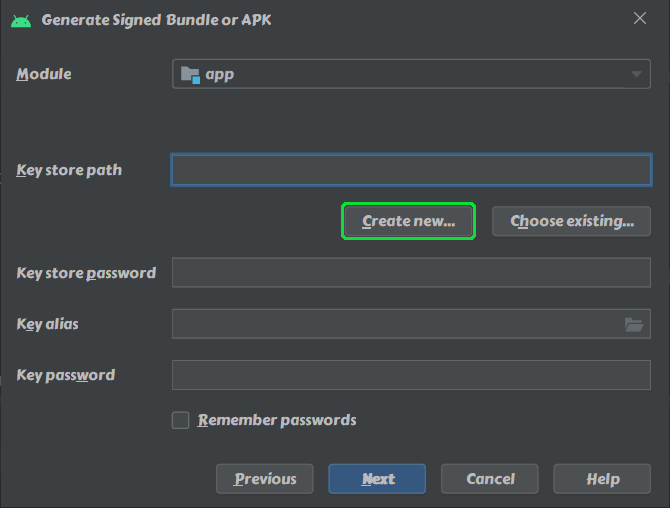Go back with the Previous button

[264, 479]
